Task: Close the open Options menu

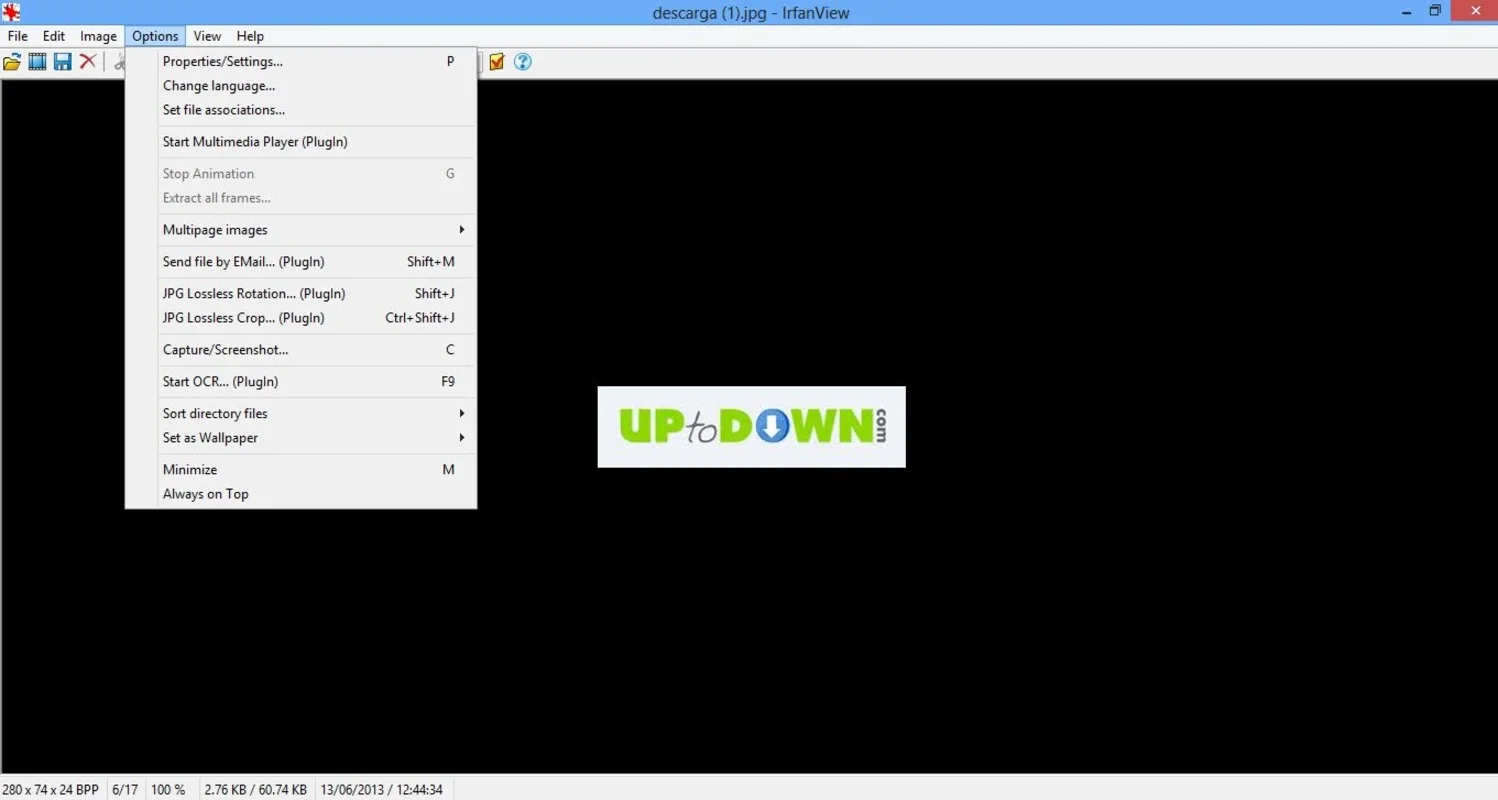Action: point(155,36)
